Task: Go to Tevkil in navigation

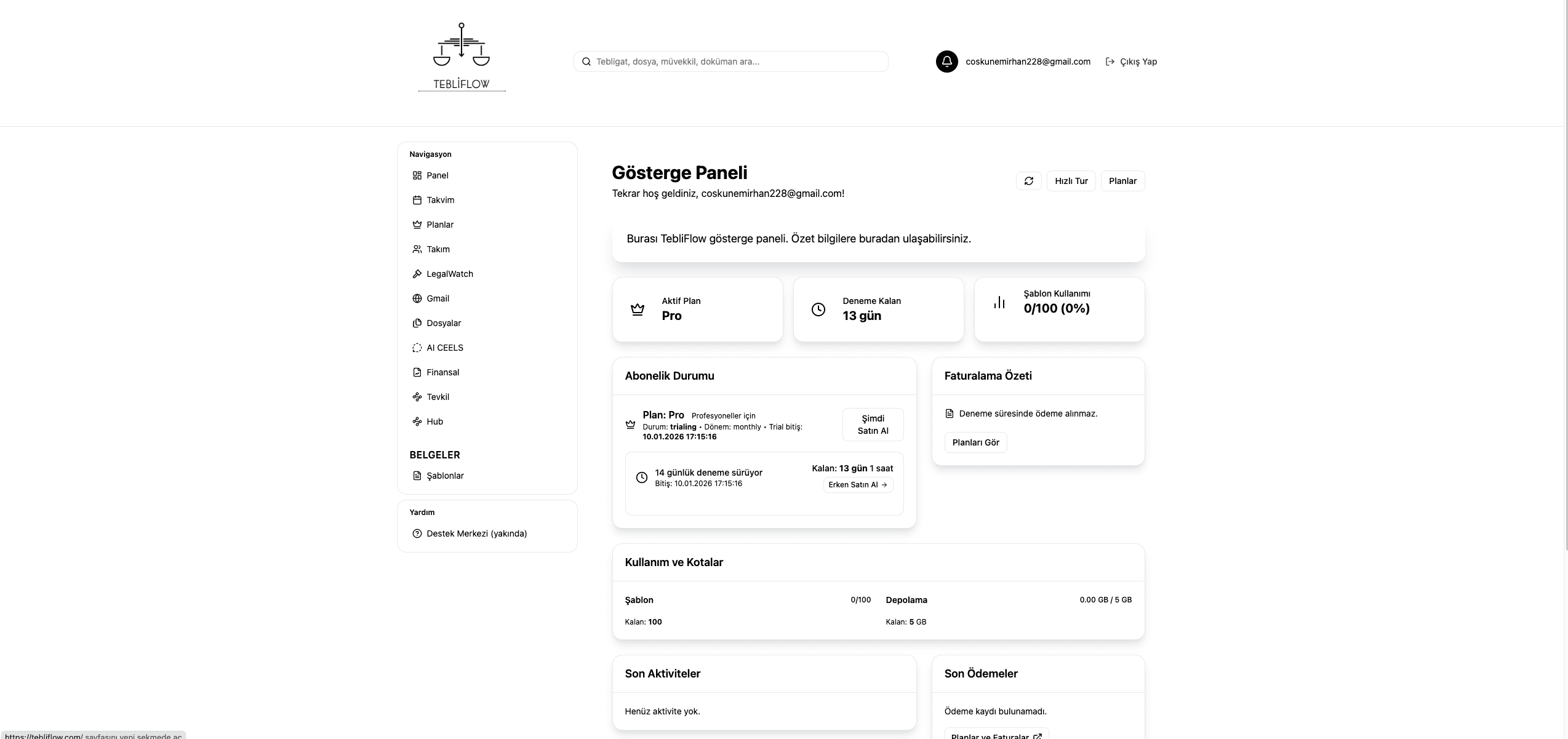Action: coord(438,397)
